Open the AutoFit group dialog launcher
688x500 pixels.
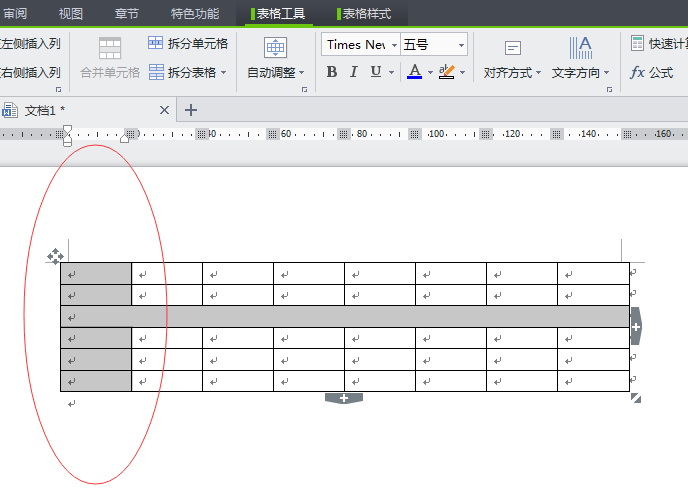point(305,89)
